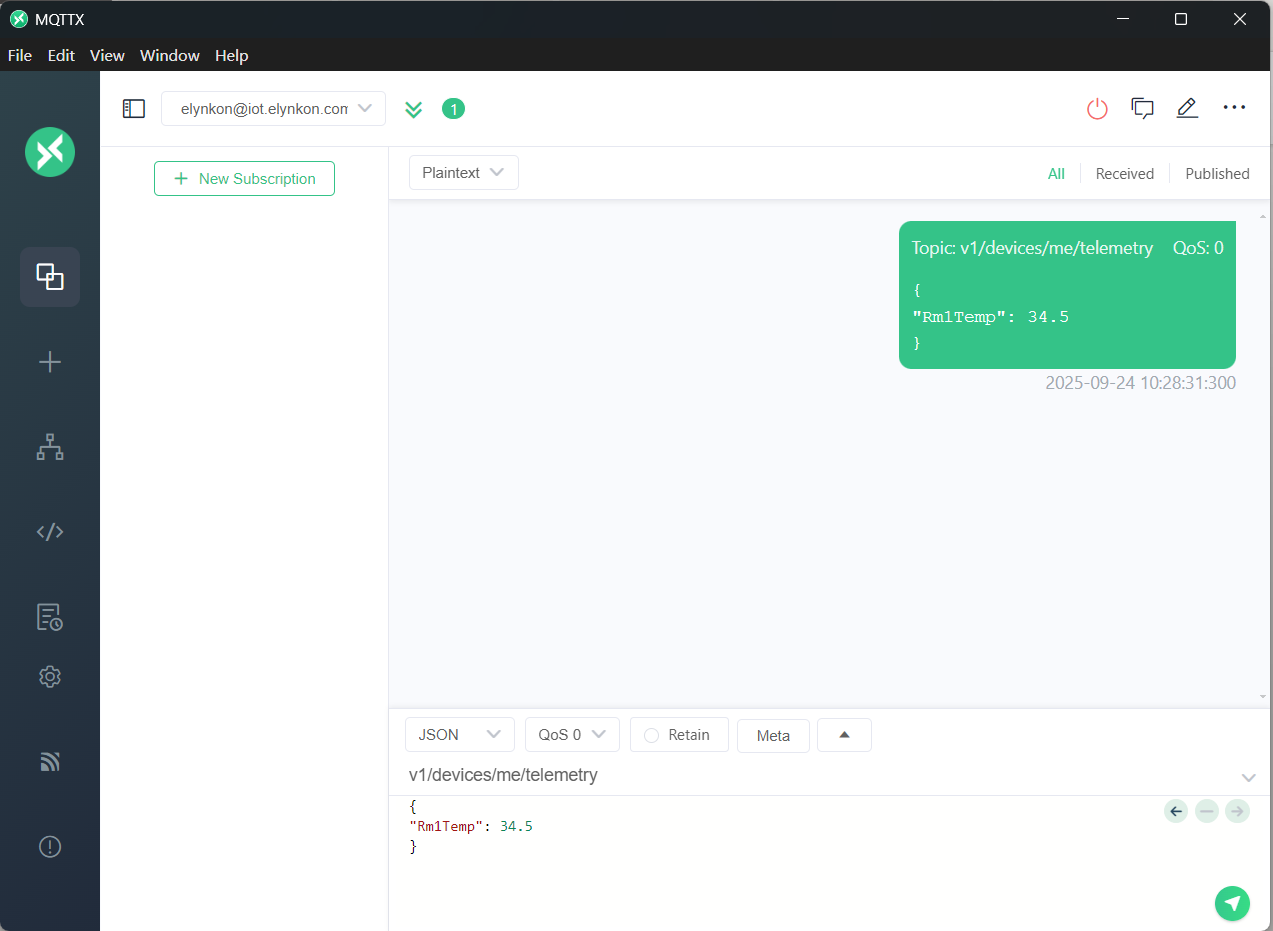Open the elynkon@iot.elynkon.com connection dropdown
Image resolution: width=1273 pixels, height=931 pixels.
click(x=273, y=109)
